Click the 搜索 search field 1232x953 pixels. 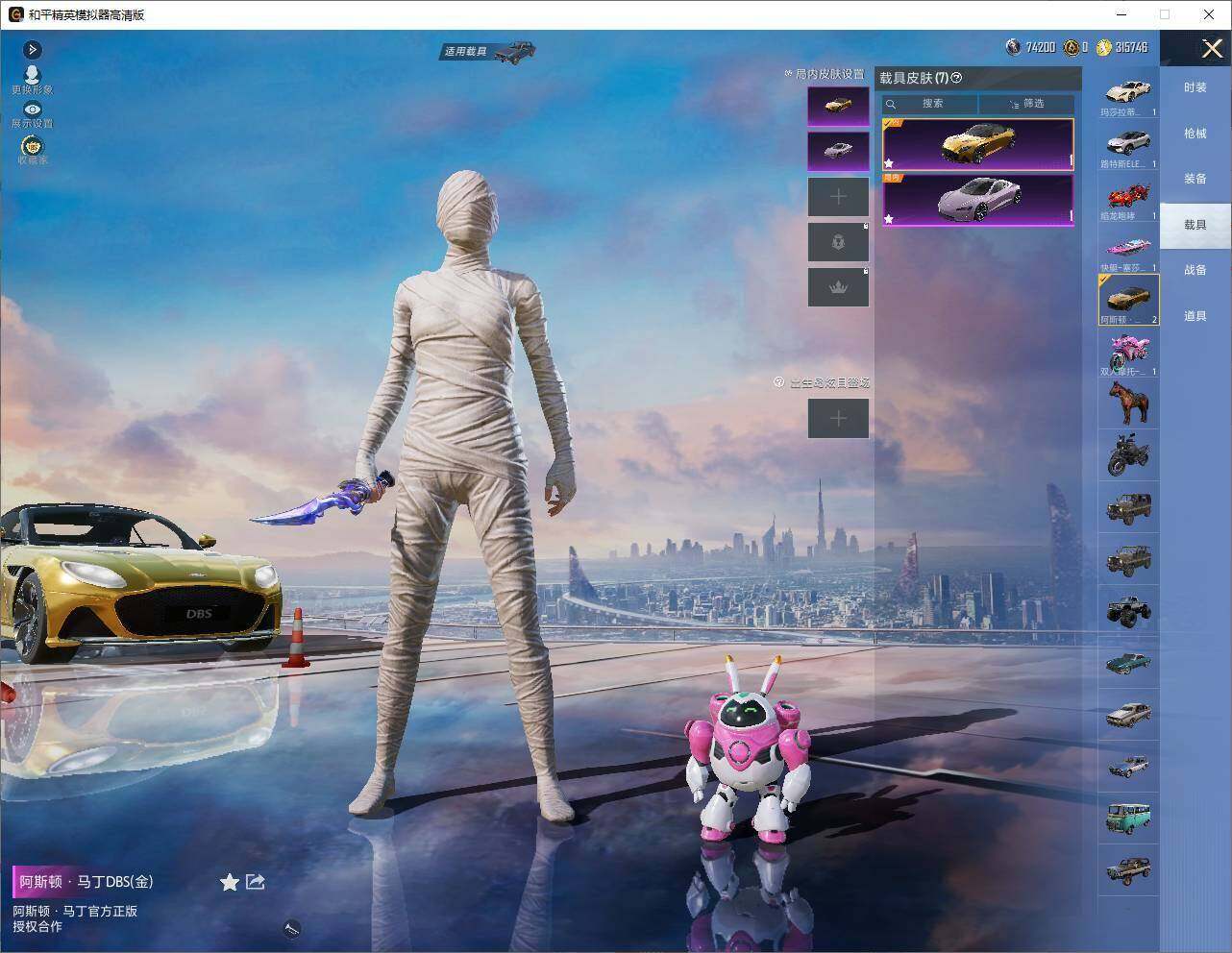[x=930, y=104]
